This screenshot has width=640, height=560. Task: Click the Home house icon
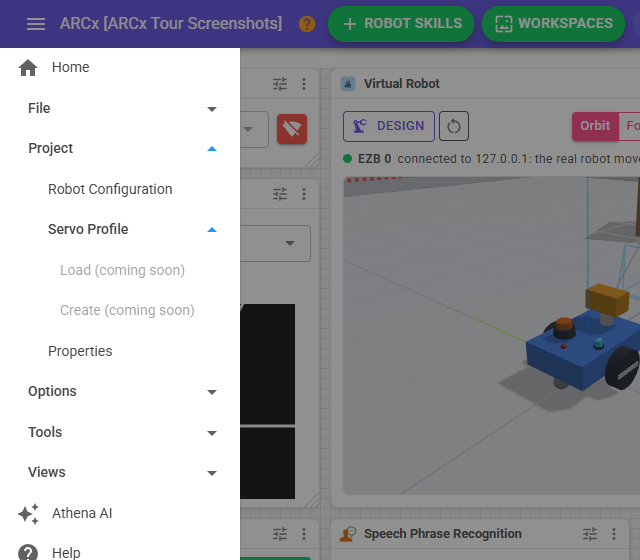[x=28, y=67]
